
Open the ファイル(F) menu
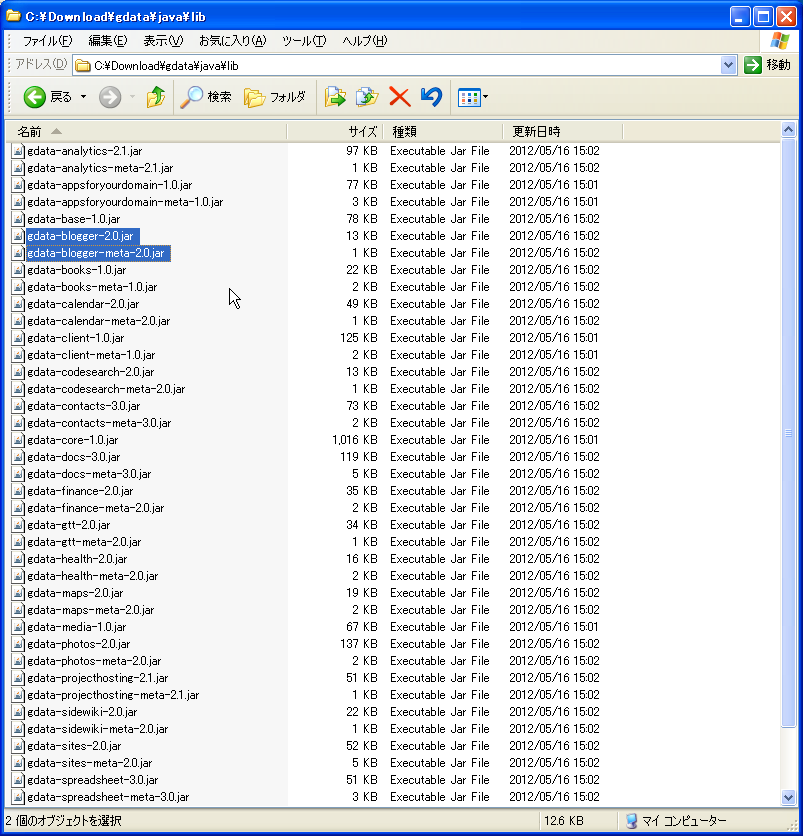pos(47,41)
